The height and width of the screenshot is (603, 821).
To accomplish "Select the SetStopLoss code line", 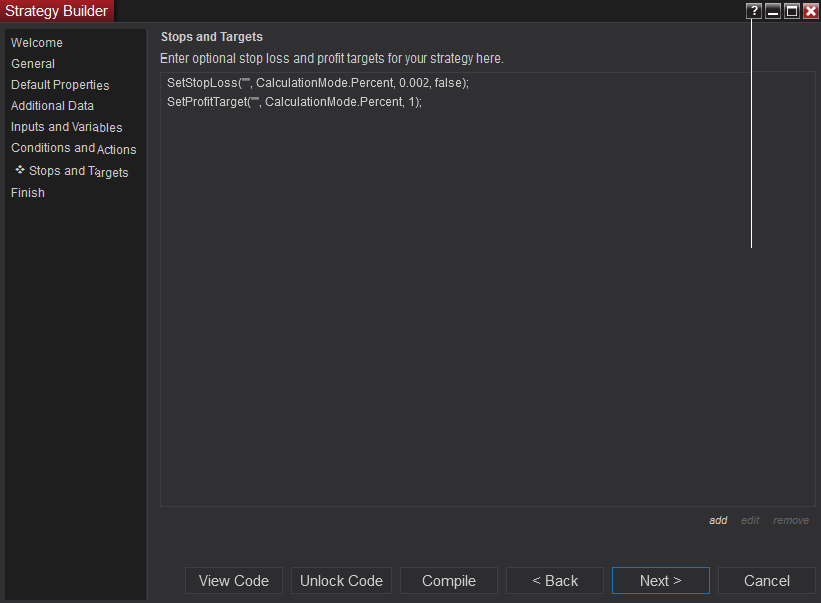I will [317, 83].
